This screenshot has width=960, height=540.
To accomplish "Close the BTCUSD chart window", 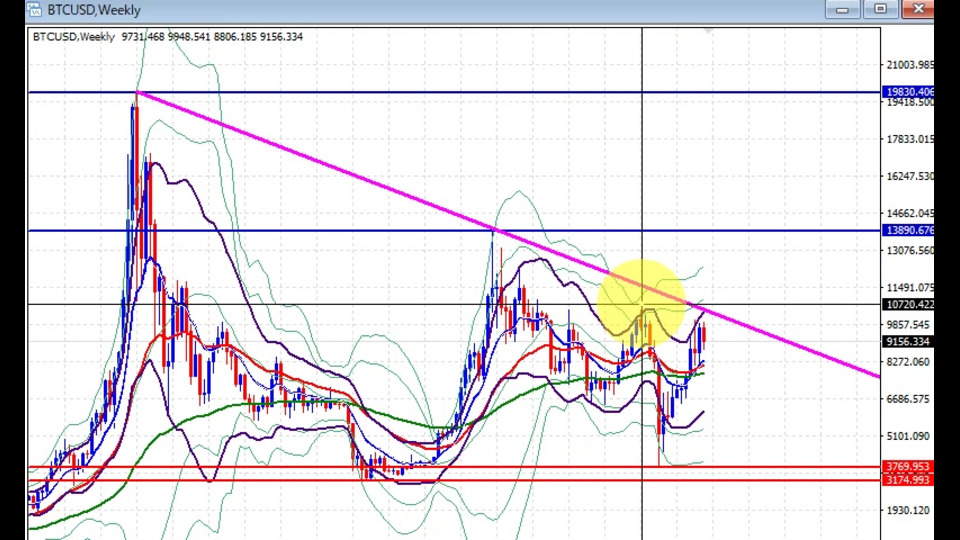I will pyautogui.click(x=918, y=9).
